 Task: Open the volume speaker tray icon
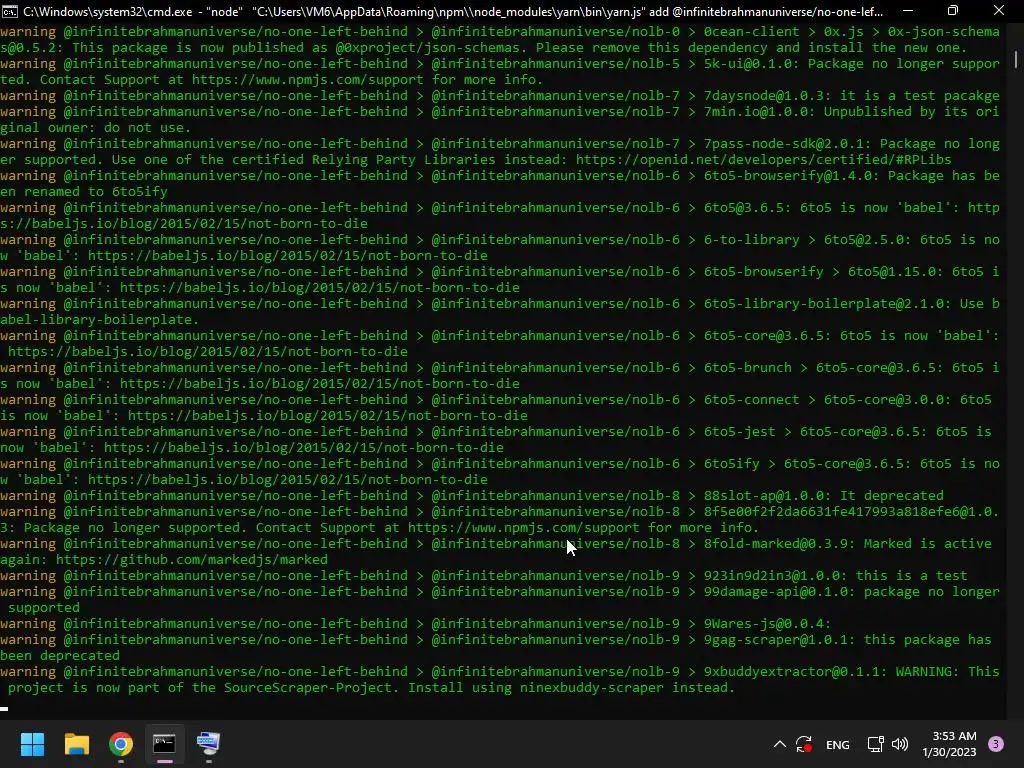point(900,744)
